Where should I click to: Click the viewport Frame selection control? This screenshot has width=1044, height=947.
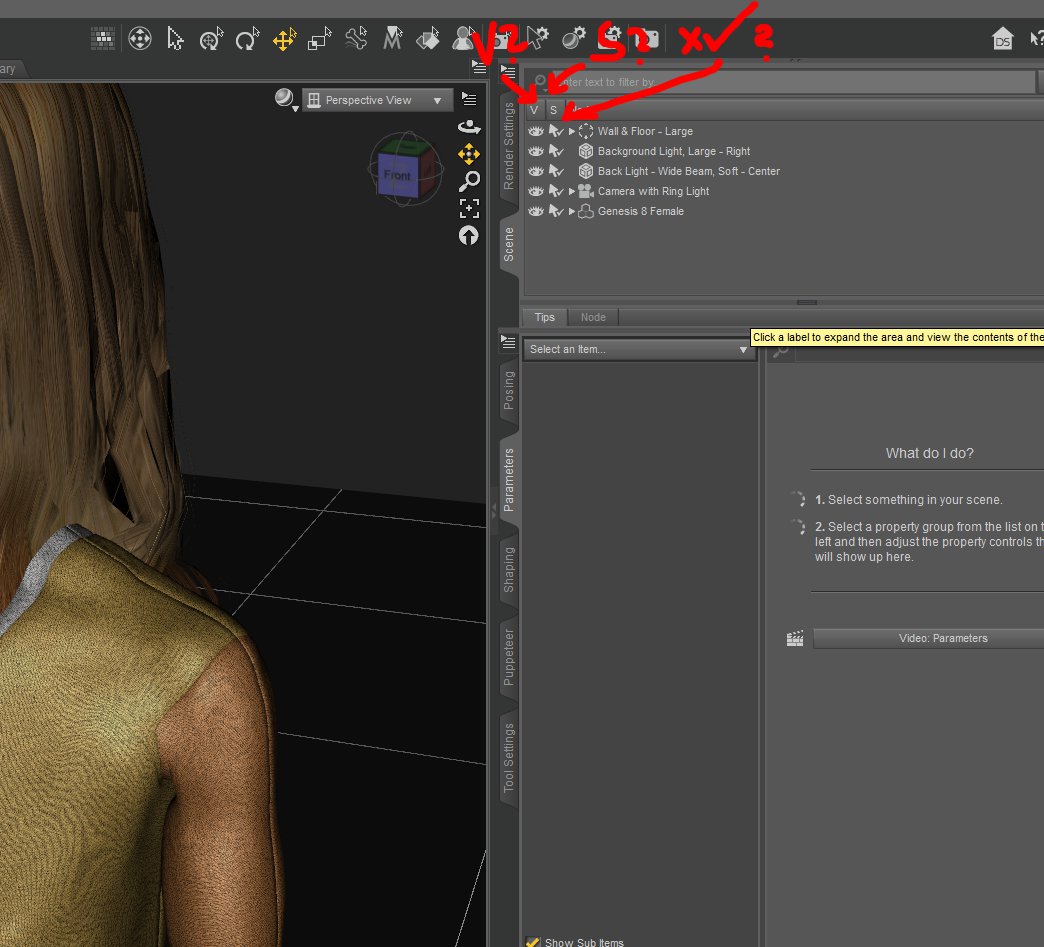469,208
